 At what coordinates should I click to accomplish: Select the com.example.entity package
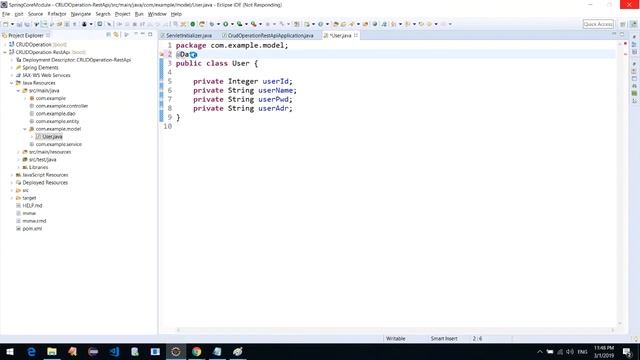pos(57,121)
